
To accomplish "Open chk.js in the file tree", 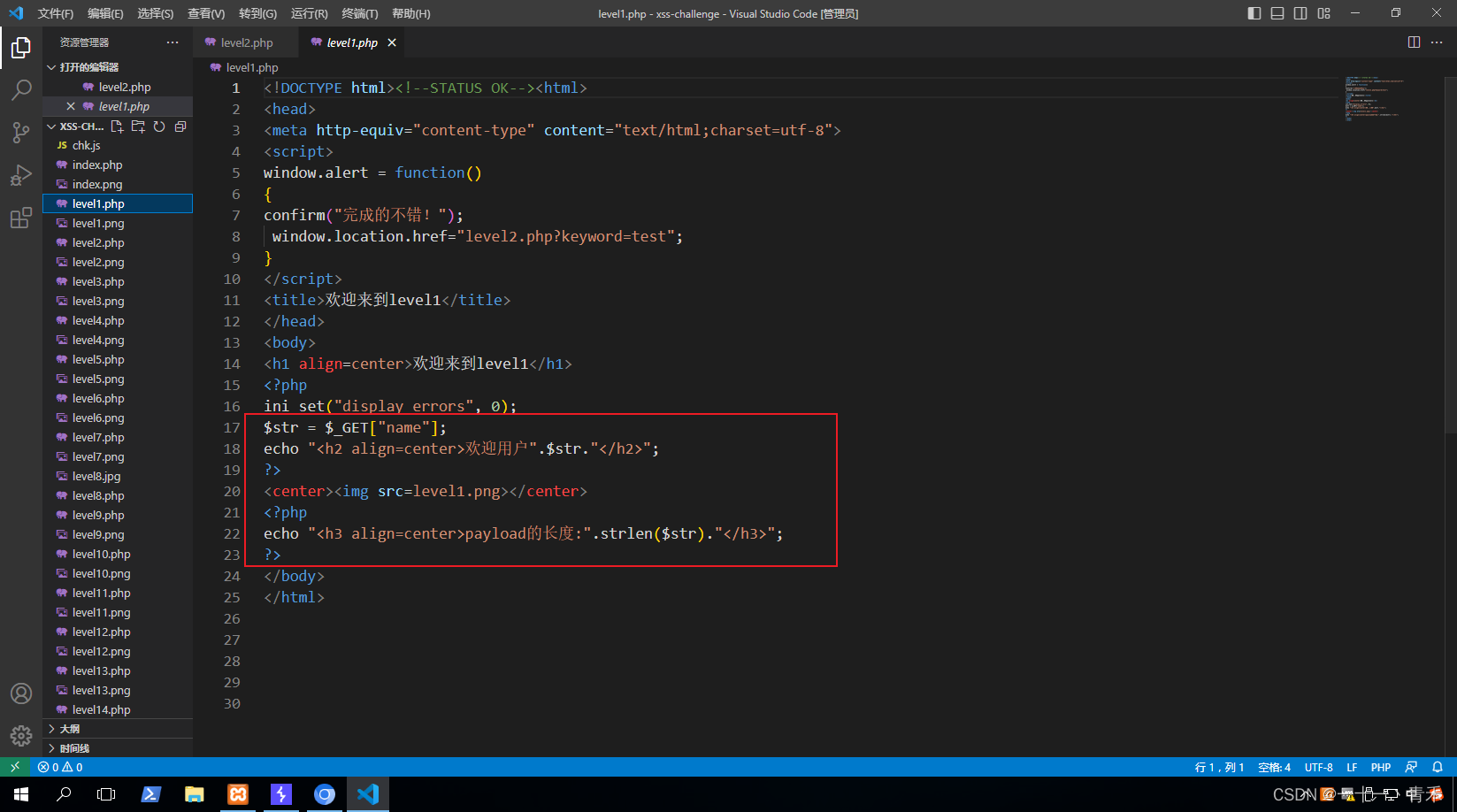I will click(x=118, y=145).
